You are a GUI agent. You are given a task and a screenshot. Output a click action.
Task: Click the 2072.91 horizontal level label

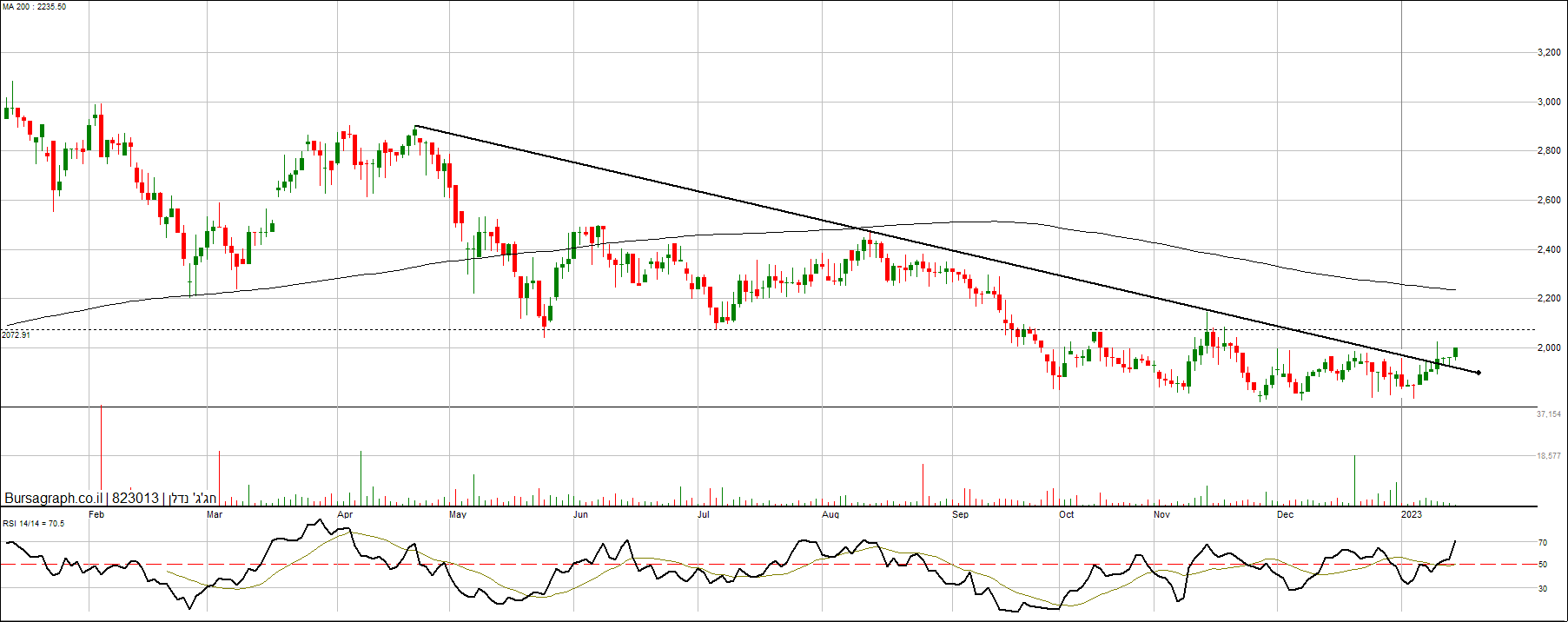16,335
